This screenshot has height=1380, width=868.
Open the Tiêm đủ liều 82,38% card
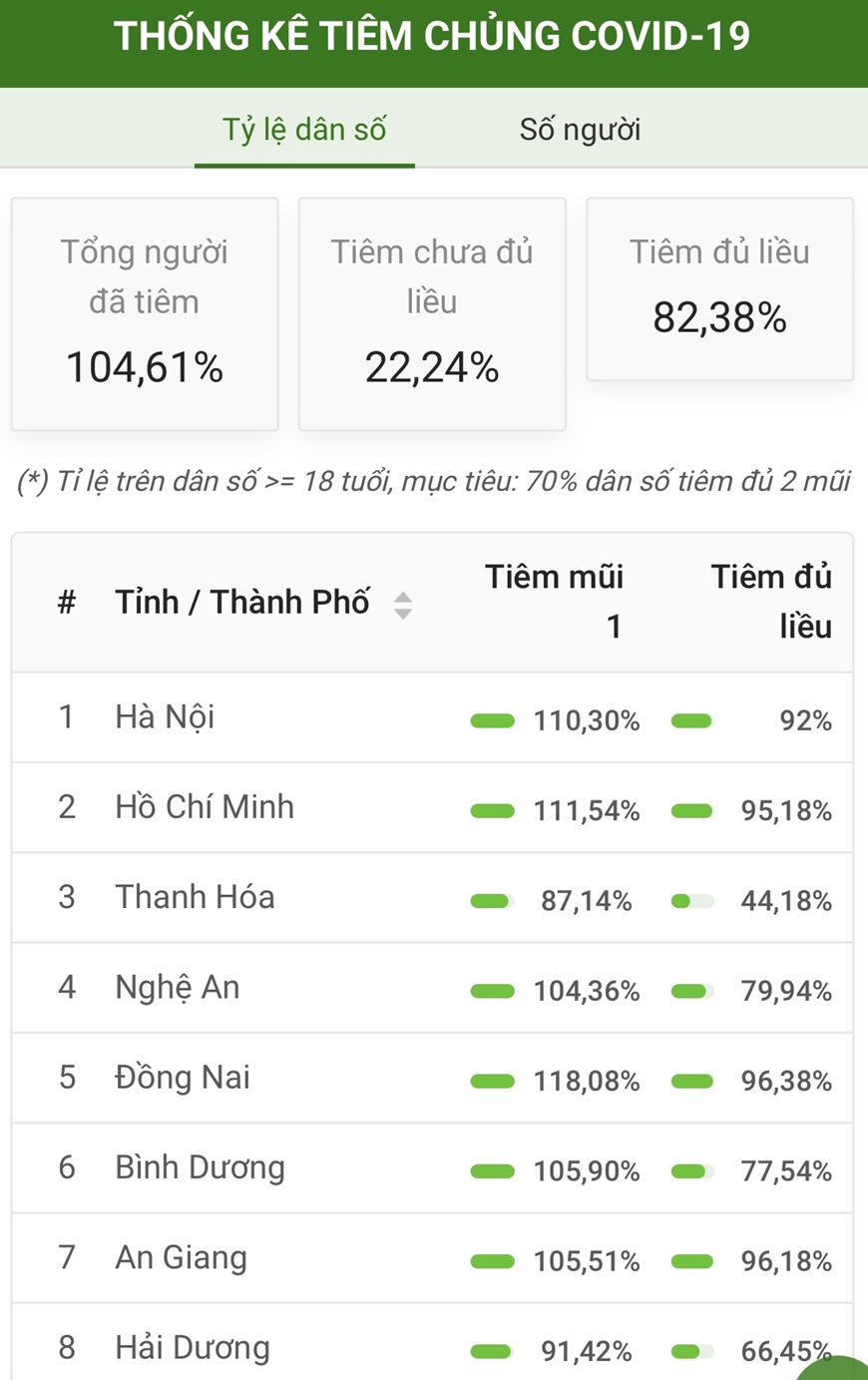coord(719,289)
